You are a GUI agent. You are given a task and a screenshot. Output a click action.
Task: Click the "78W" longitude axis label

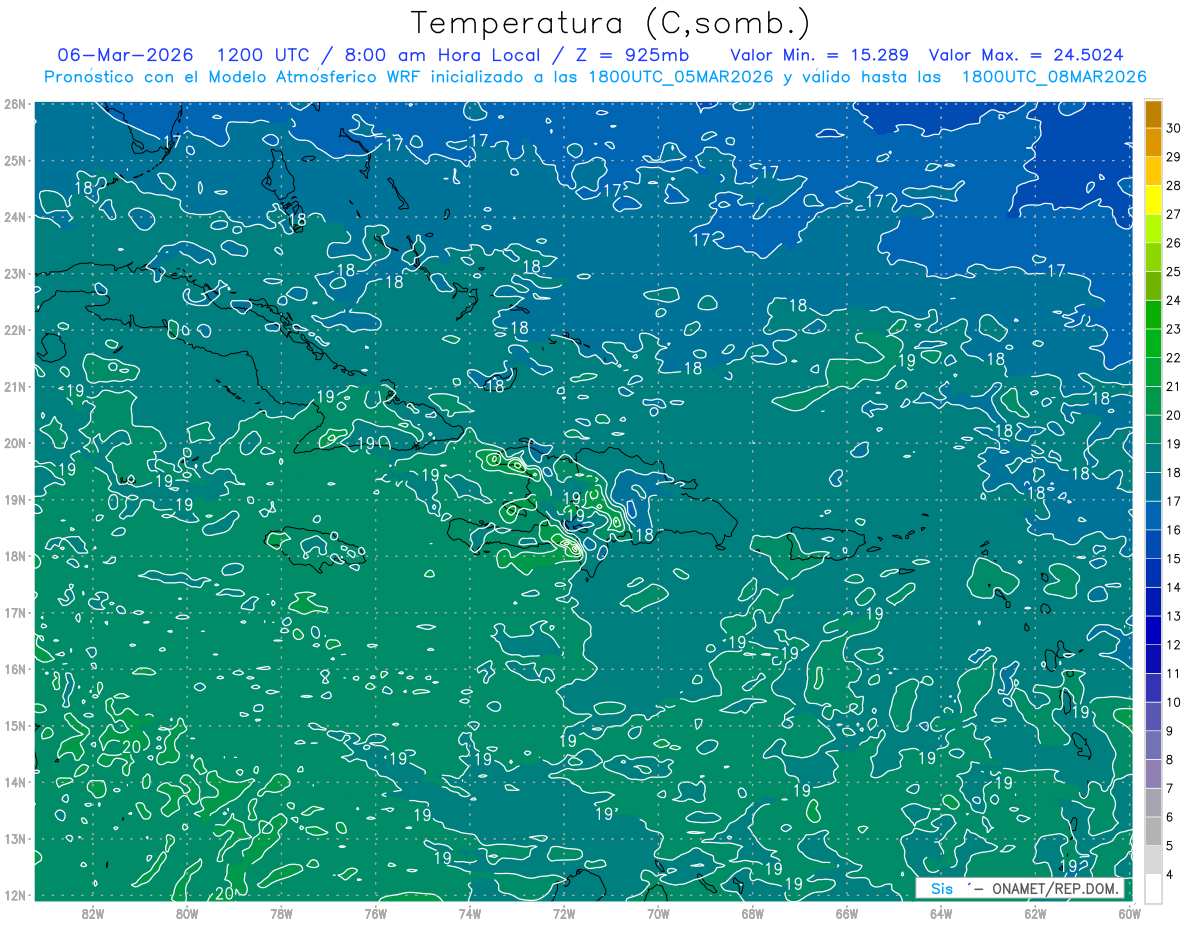coord(281,913)
